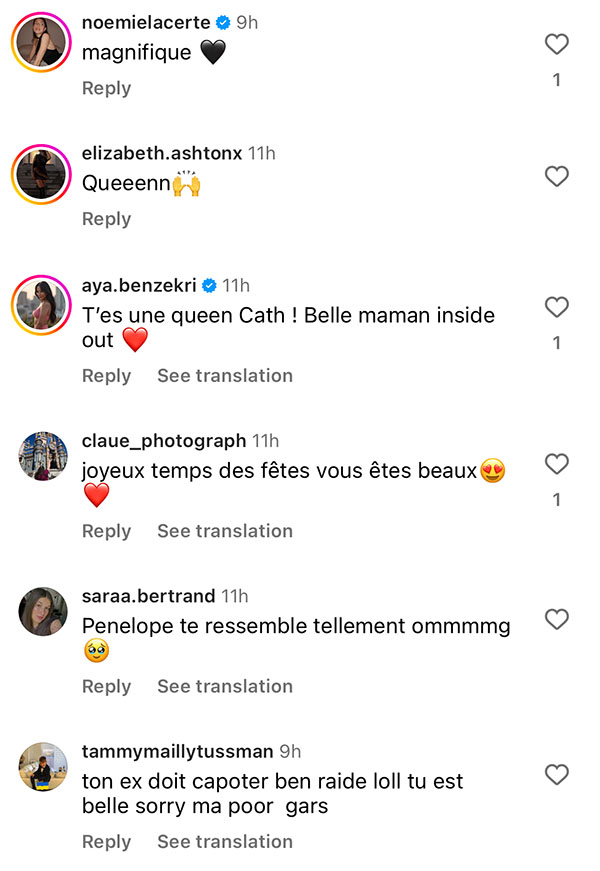Reply to aya.benzekri's comment
Image resolution: width=600 pixels, height=871 pixels.
pos(106,376)
